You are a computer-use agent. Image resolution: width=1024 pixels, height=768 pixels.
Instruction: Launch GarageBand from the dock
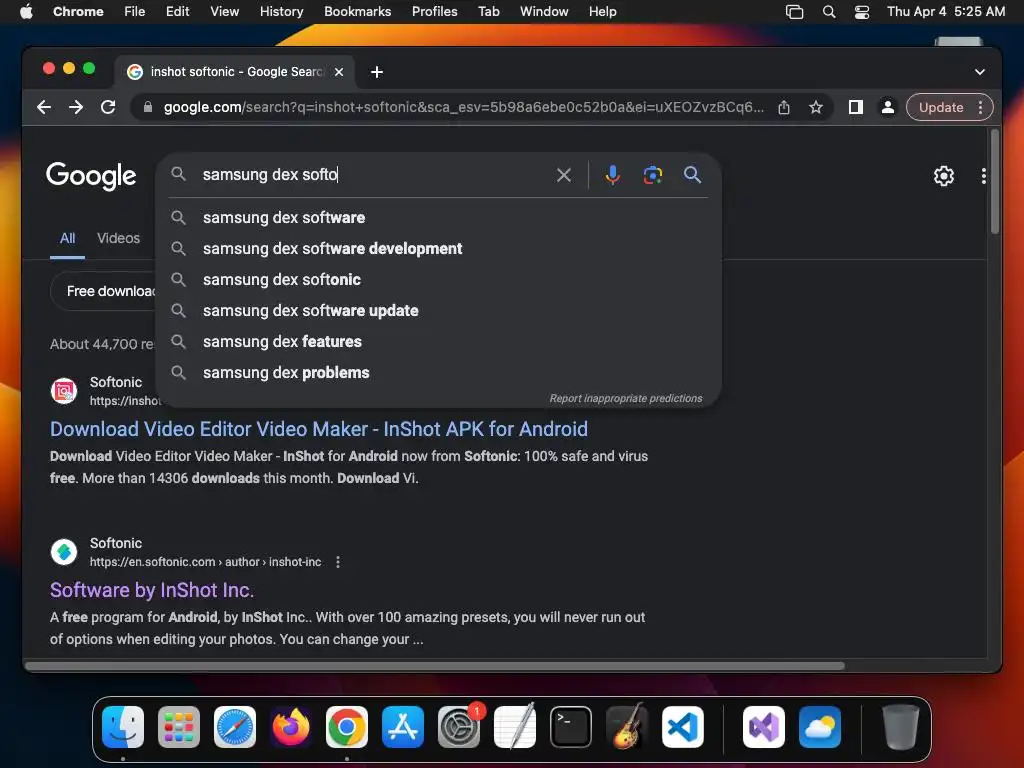tap(627, 727)
